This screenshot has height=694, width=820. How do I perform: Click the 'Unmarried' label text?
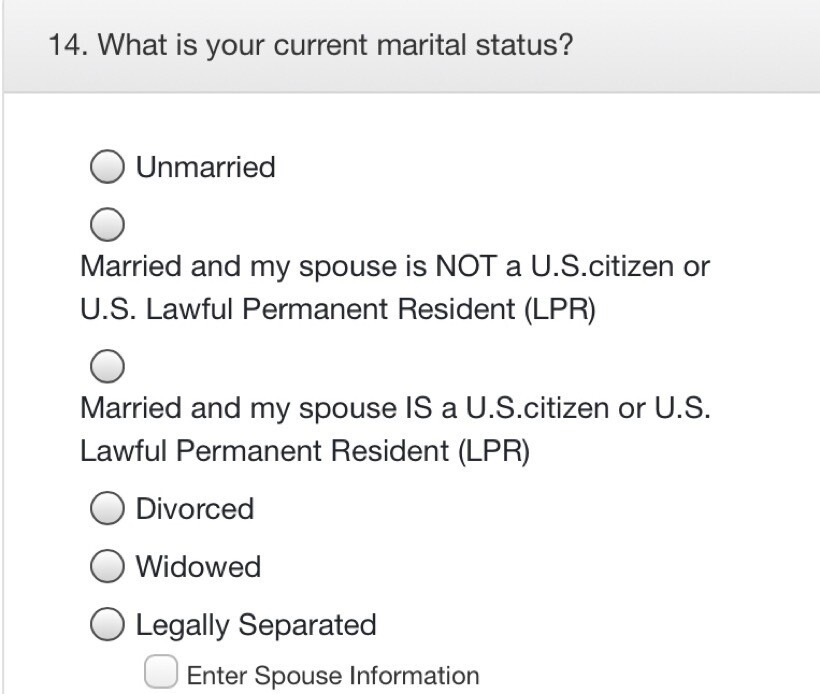coord(205,167)
